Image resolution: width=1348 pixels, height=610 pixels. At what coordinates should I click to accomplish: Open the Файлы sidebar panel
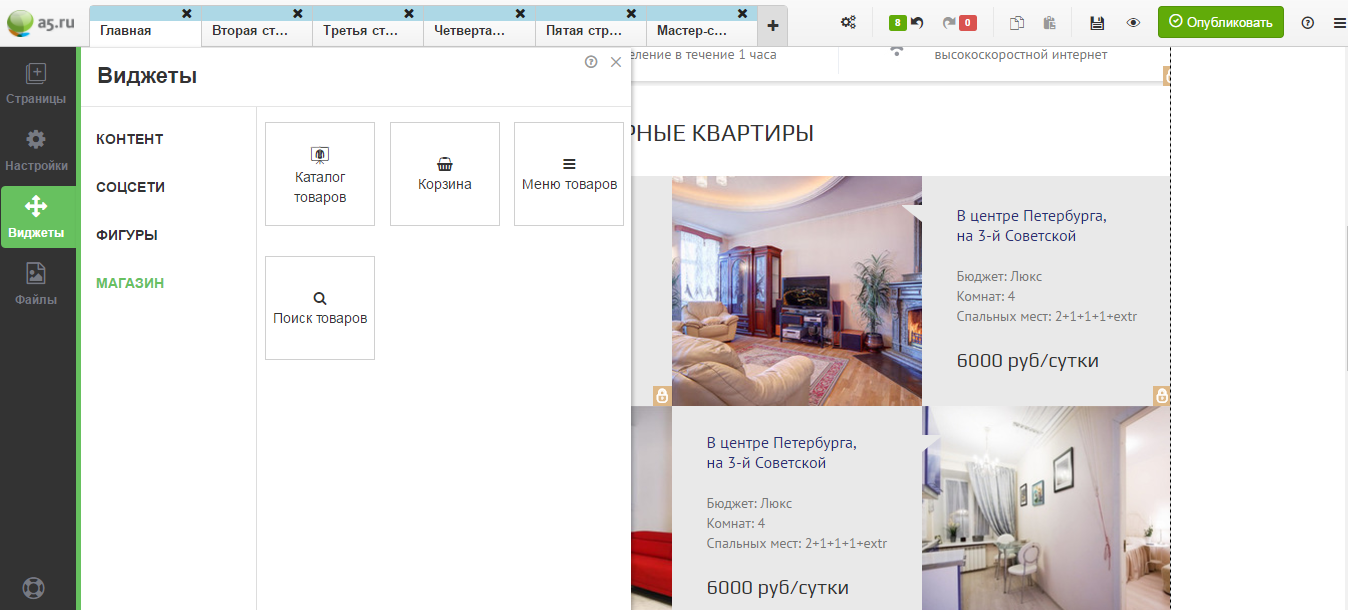tap(36, 285)
